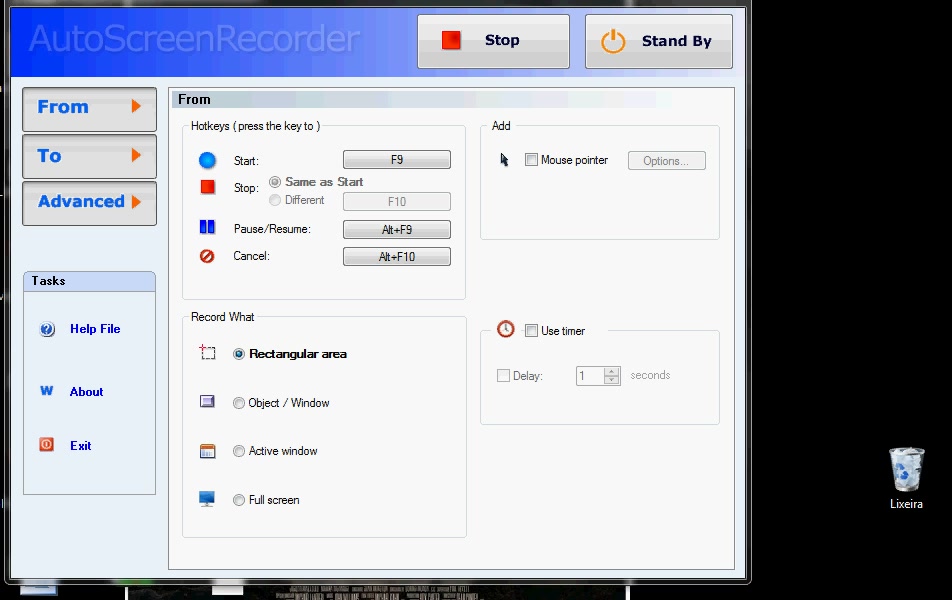
Task: Click the Alt+F10 Cancel hotkey button
Action: [x=396, y=257]
